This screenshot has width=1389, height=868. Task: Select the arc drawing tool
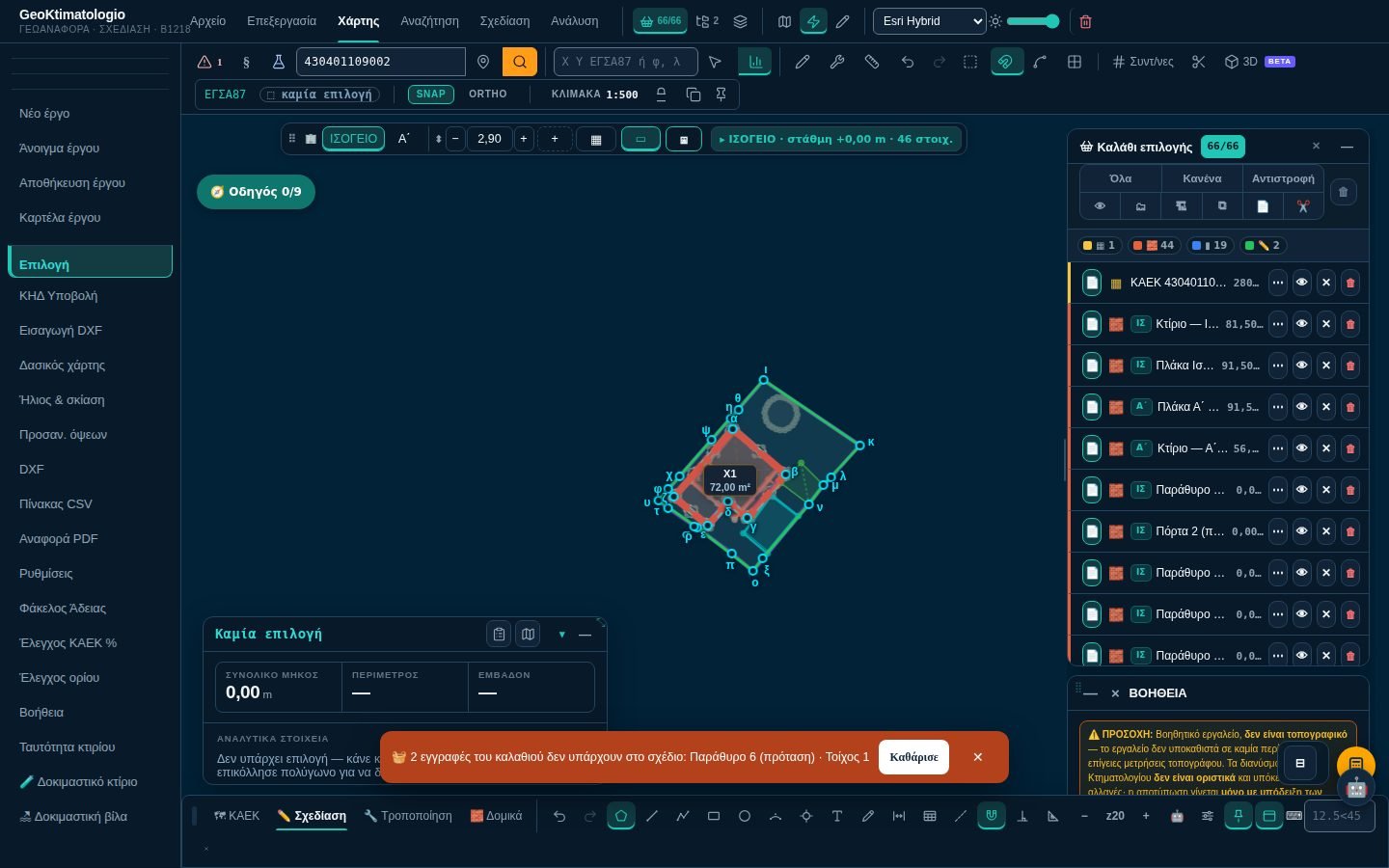pyautogui.click(x=776, y=816)
